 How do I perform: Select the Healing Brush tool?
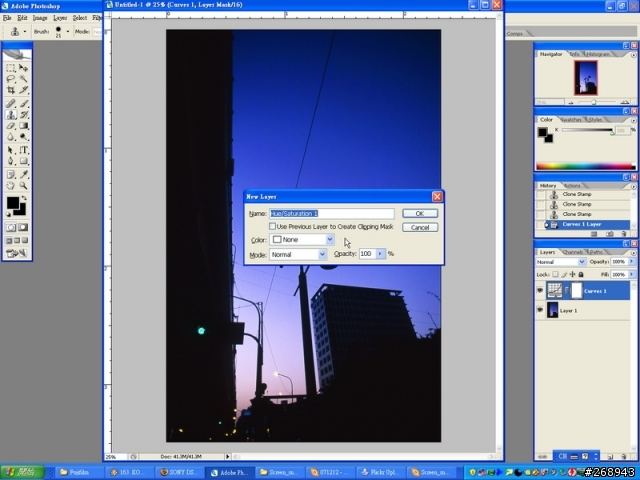(x=11, y=104)
